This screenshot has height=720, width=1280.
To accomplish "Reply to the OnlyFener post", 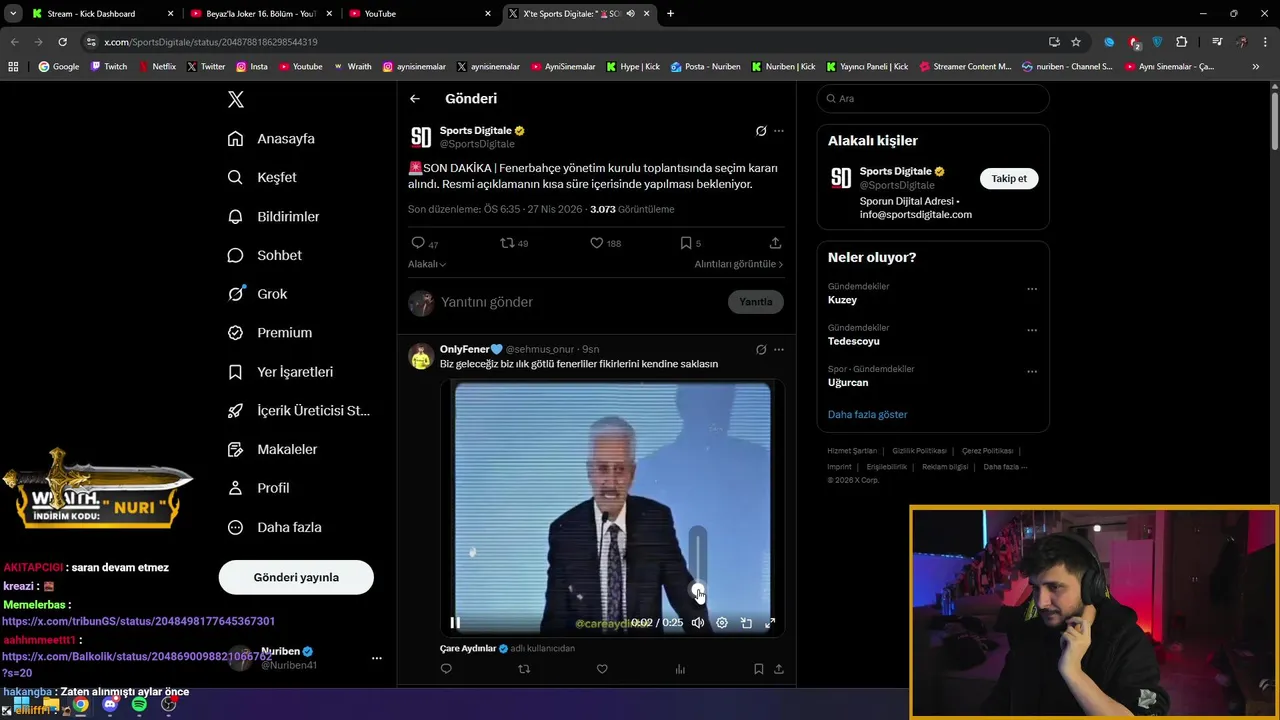I will click(x=446, y=669).
